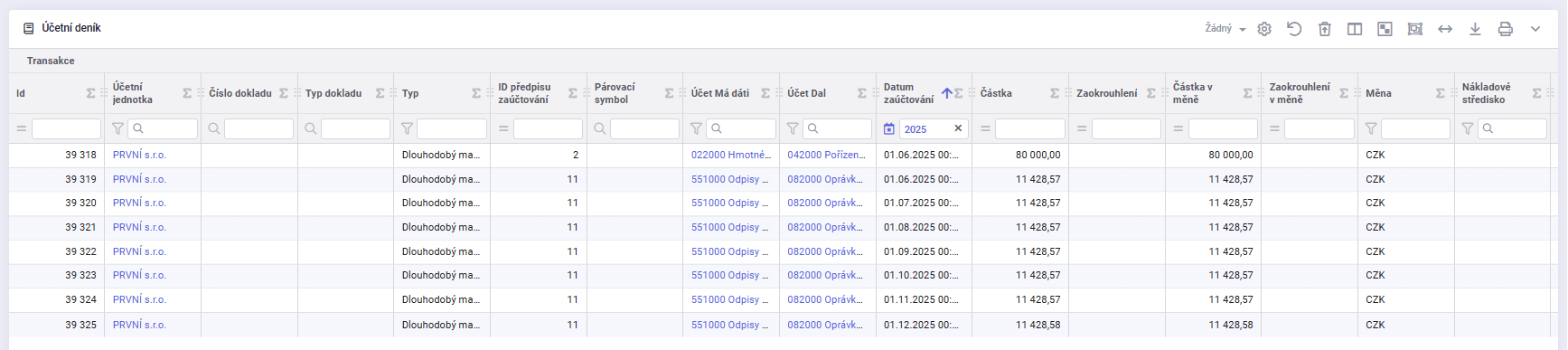Open filter operator for Účet Má dáti
1568x350 pixels.
696,128
